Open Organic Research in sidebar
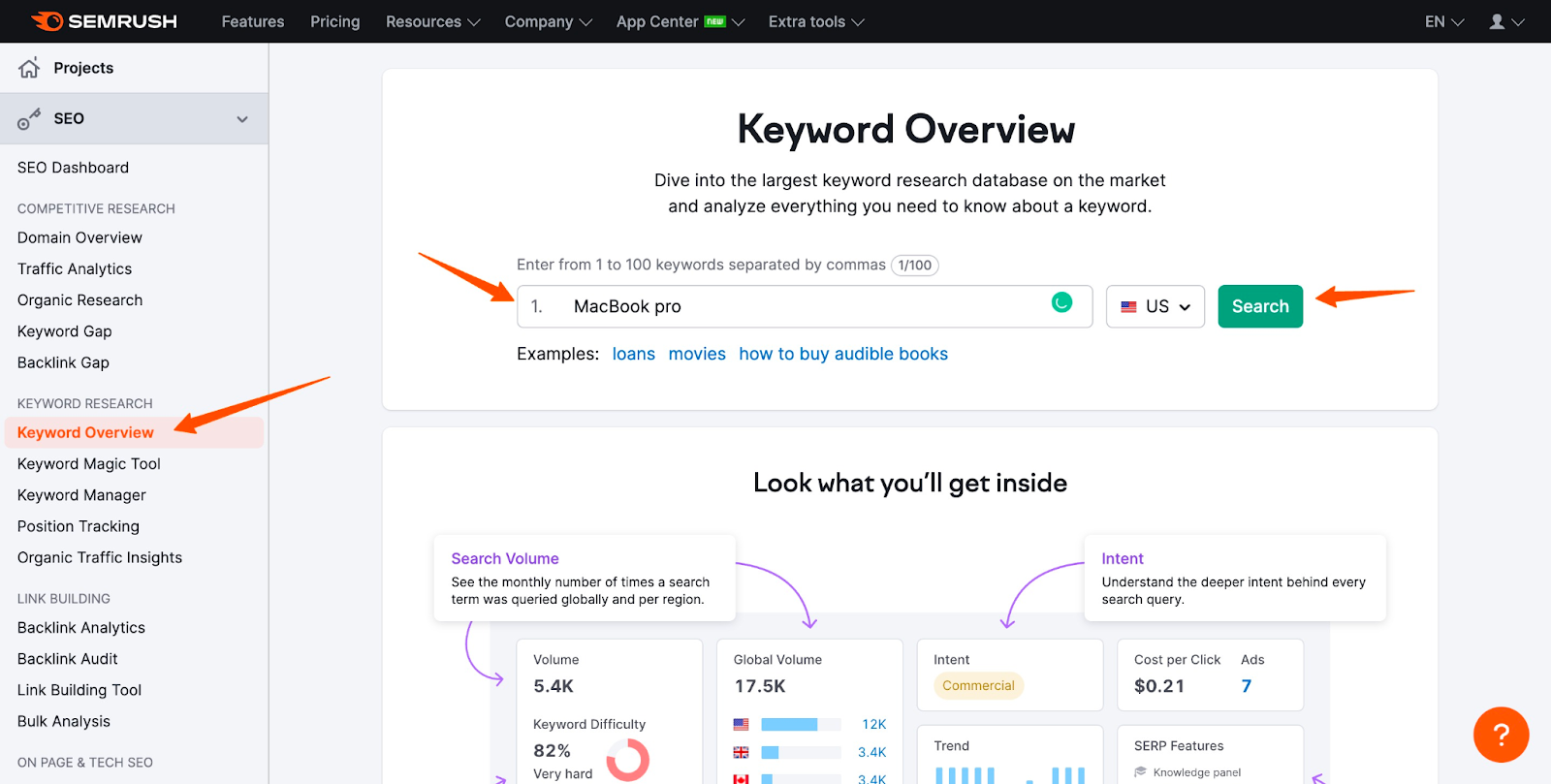 coord(79,300)
